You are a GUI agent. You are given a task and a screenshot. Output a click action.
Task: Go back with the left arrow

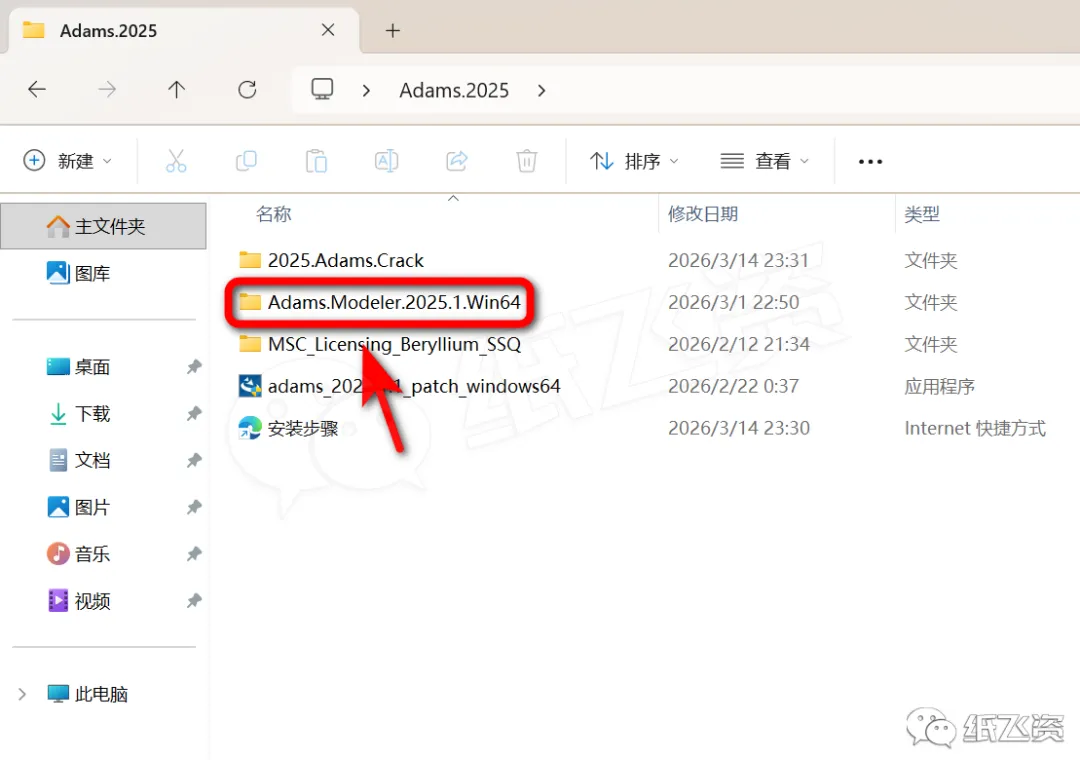tap(37, 90)
